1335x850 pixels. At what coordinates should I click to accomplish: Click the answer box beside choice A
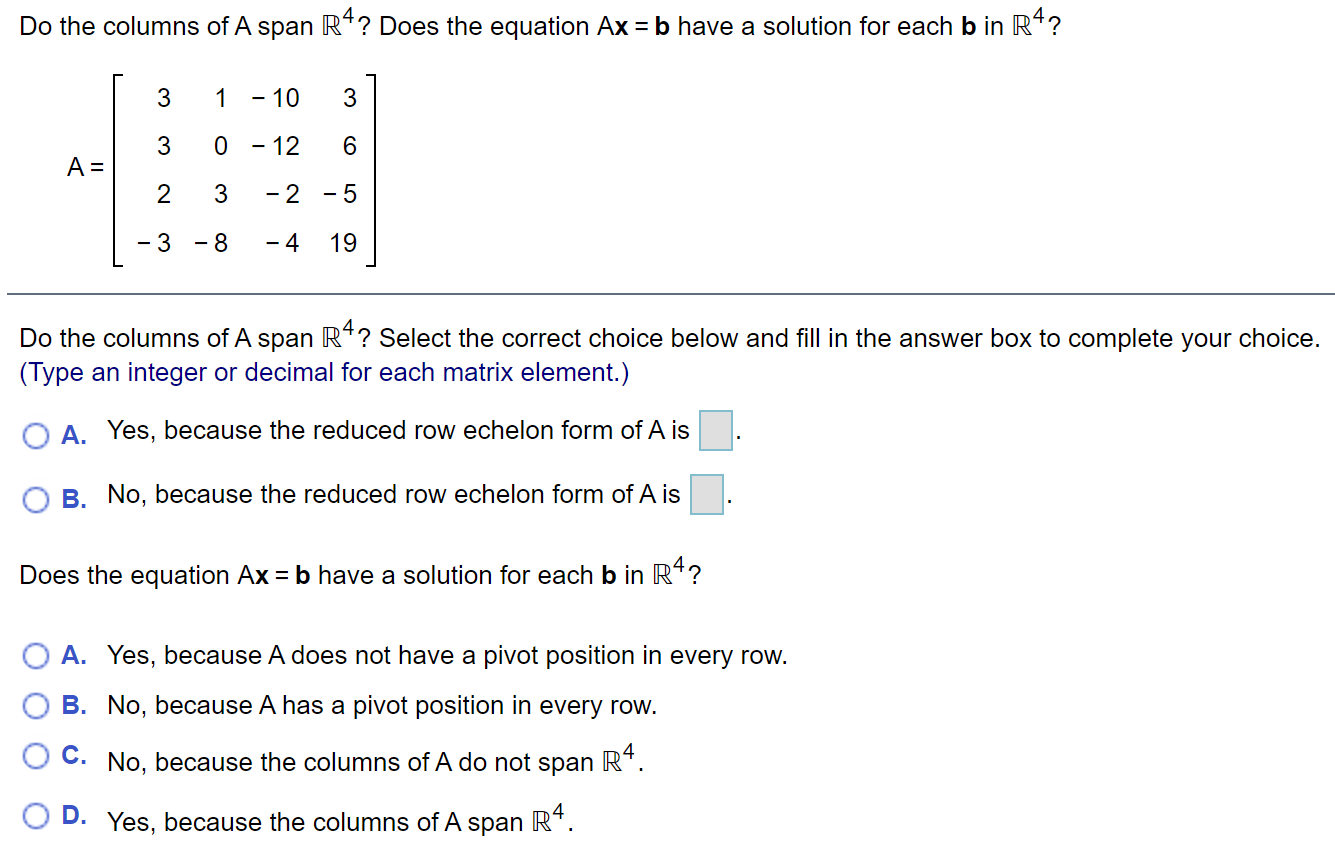tap(716, 430)
